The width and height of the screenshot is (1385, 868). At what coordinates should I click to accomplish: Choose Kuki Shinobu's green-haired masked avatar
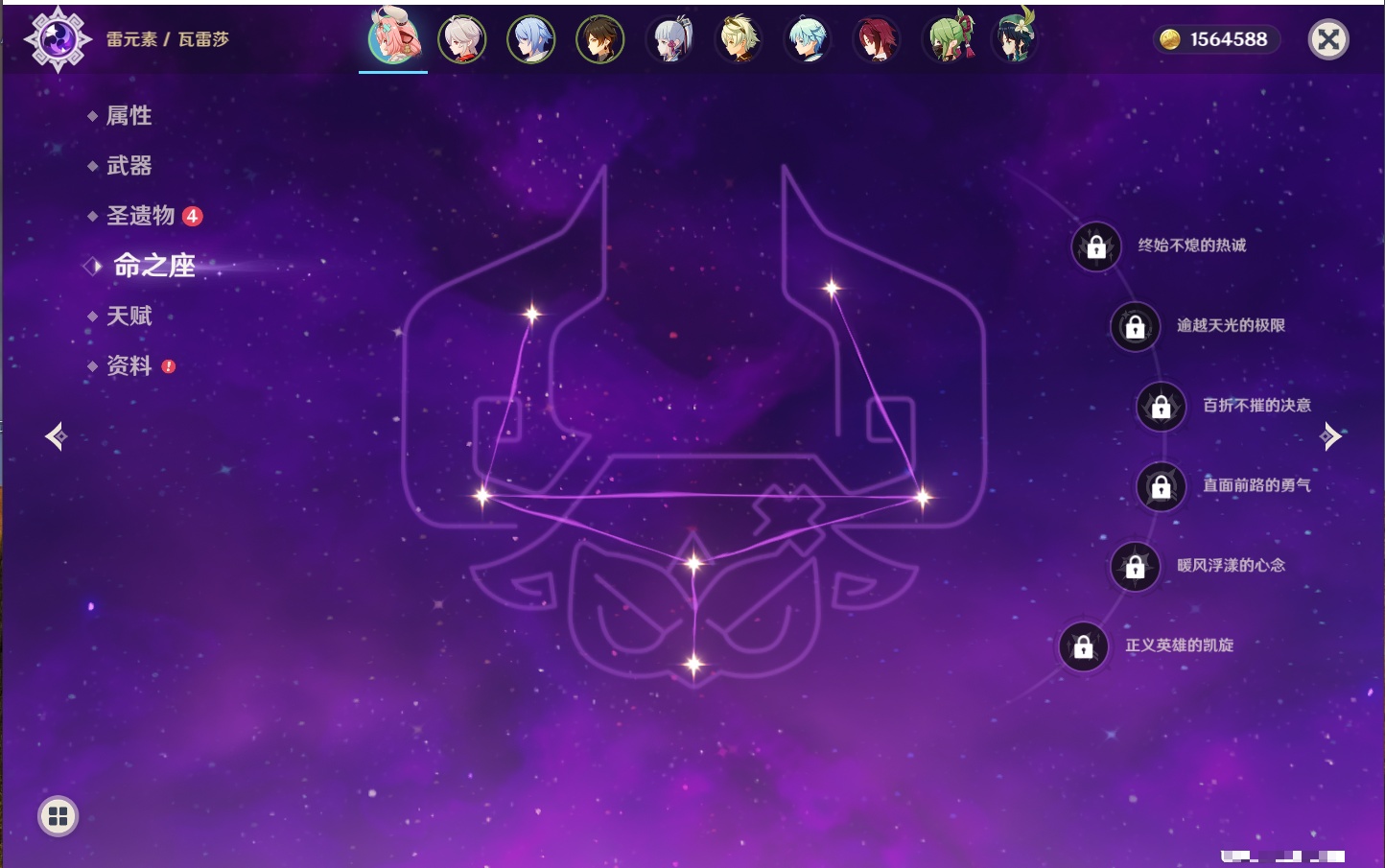point(948,39)
